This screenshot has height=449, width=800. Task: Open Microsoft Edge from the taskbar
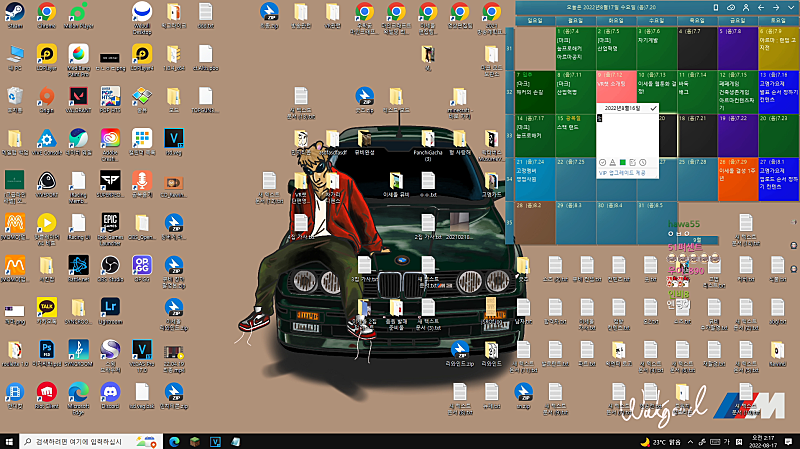point(173,441)
